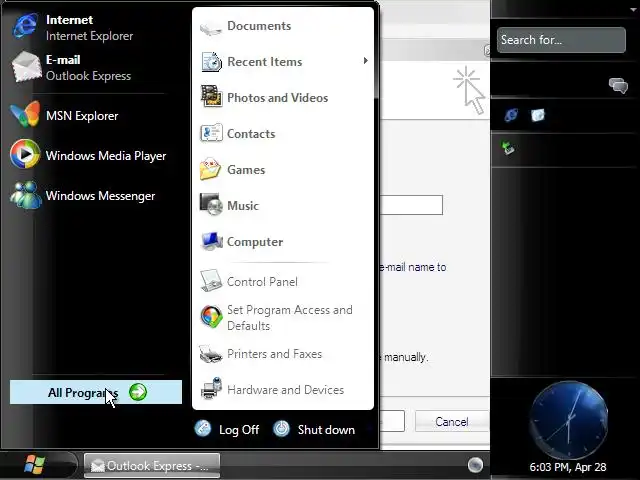Select Printers and Faxes label
The width and height of the screenshot is (640, 480).
point(274,354)
